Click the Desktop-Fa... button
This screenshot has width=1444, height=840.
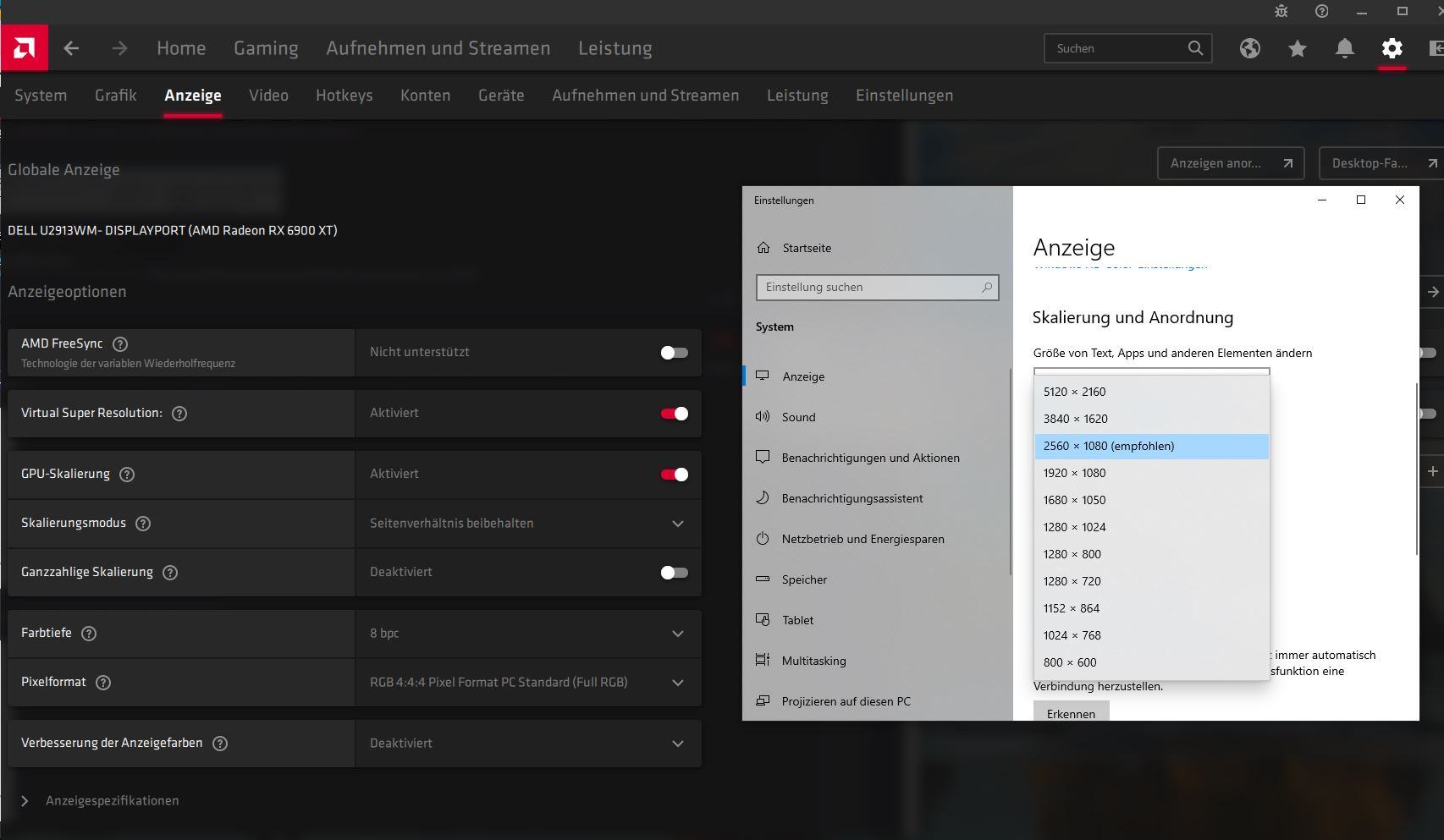click(1381, 163)
